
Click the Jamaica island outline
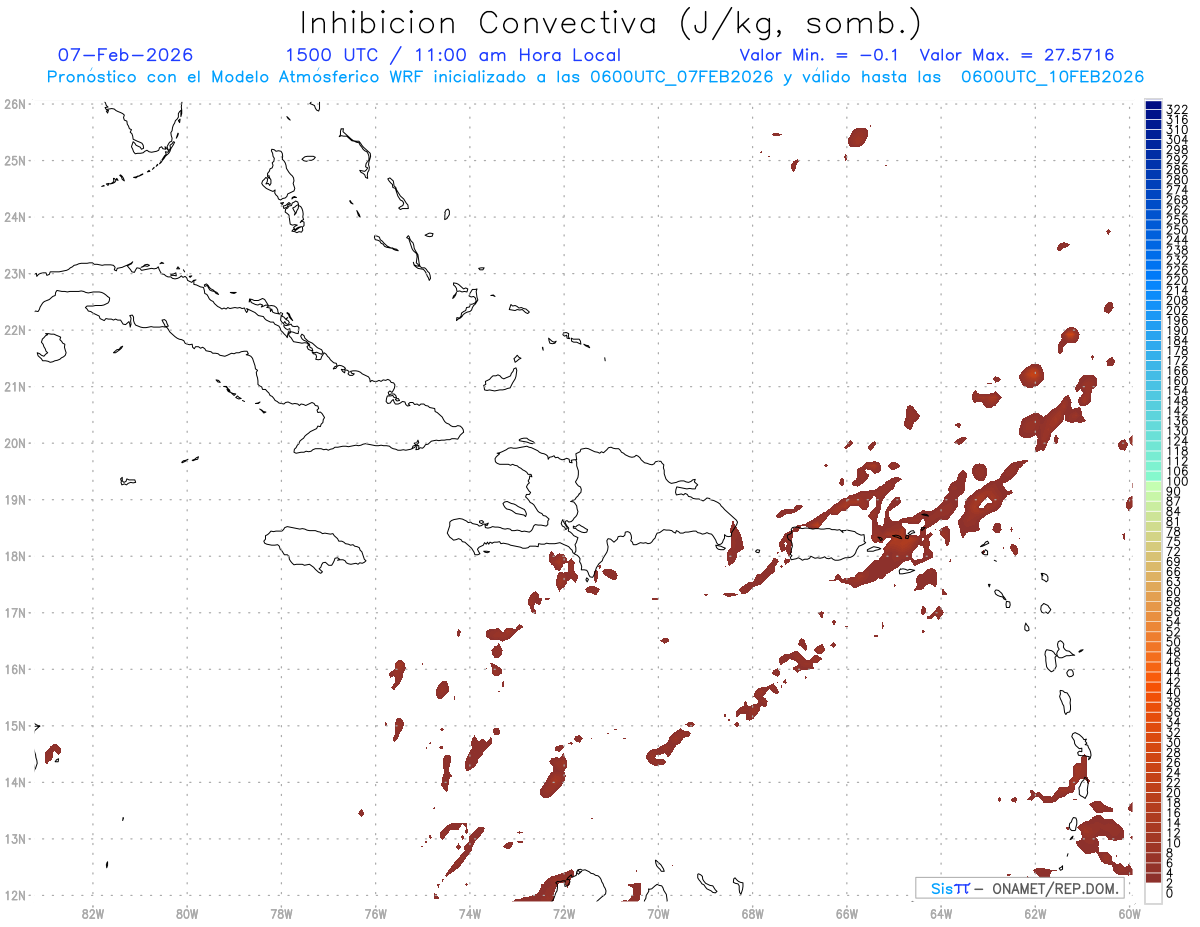(x=315, y=548)
